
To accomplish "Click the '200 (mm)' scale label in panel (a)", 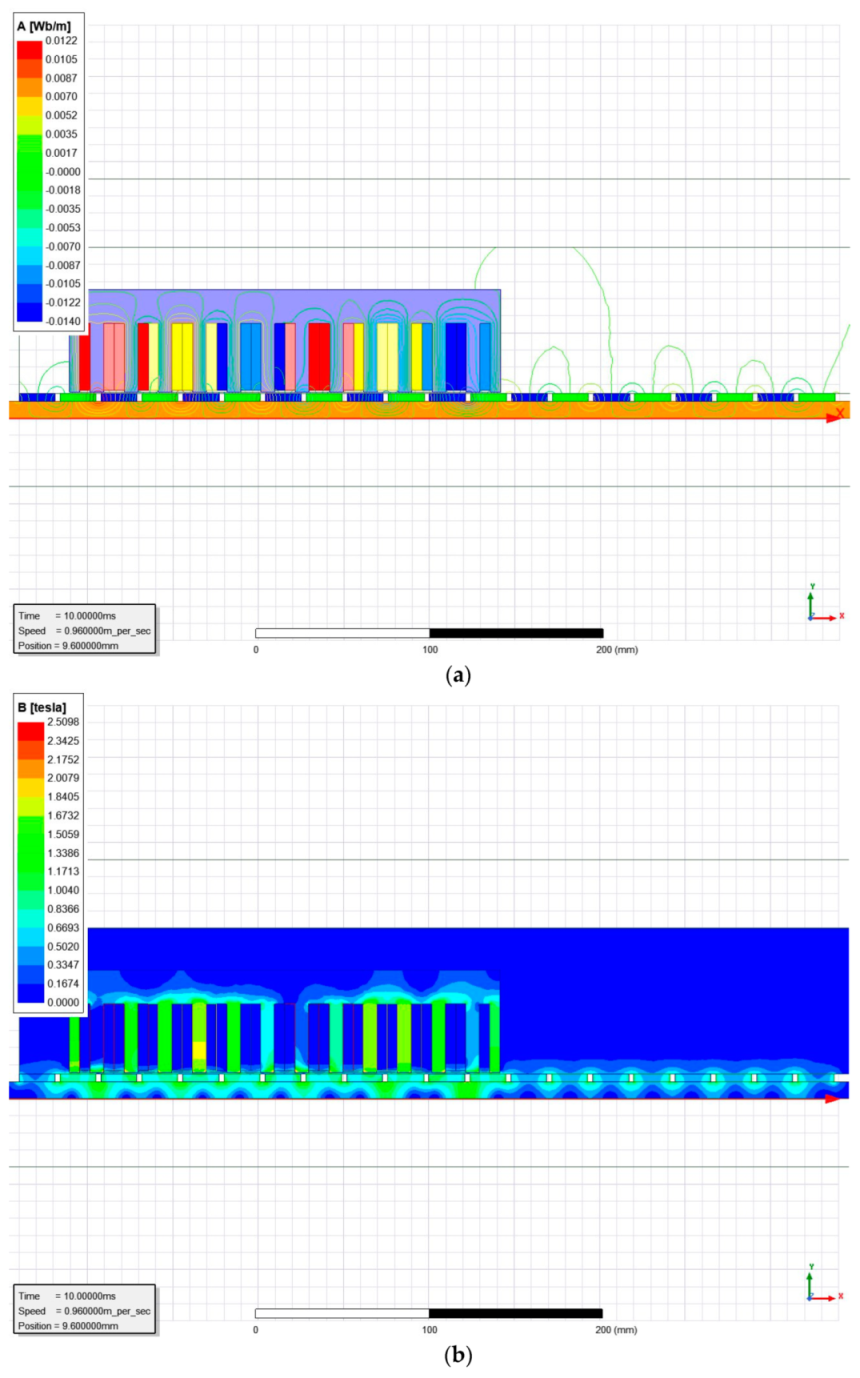I will tap(616, 649).
